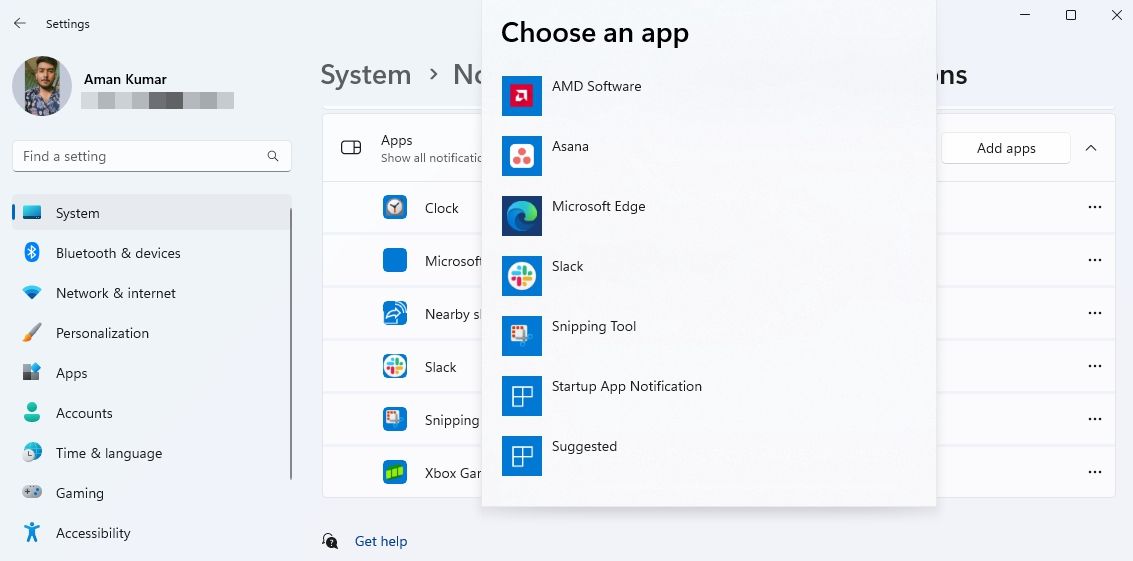Select AMD Software text label
The width and height of the screenshot is (1133, 561).
pos(596,86)
